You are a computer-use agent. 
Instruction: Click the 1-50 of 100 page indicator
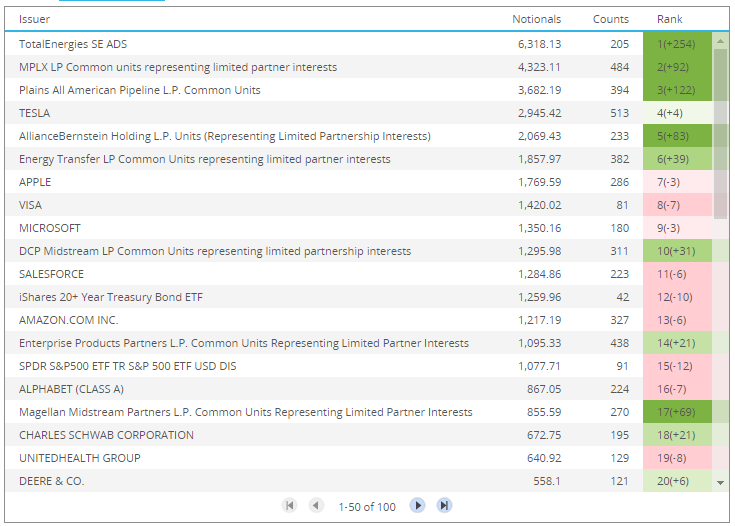click(x=367, y=507)
